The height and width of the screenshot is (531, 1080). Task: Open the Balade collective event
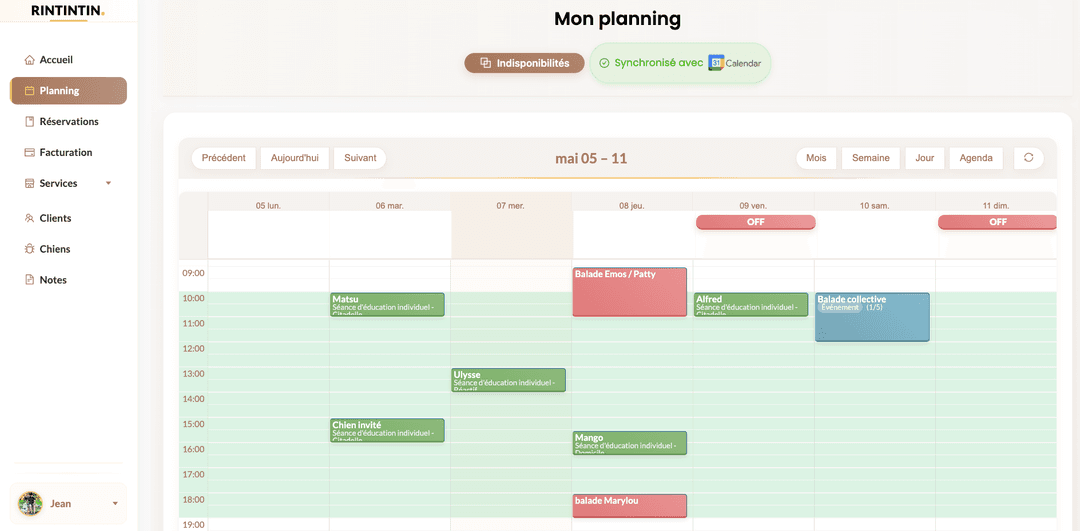tap(872, 317)
